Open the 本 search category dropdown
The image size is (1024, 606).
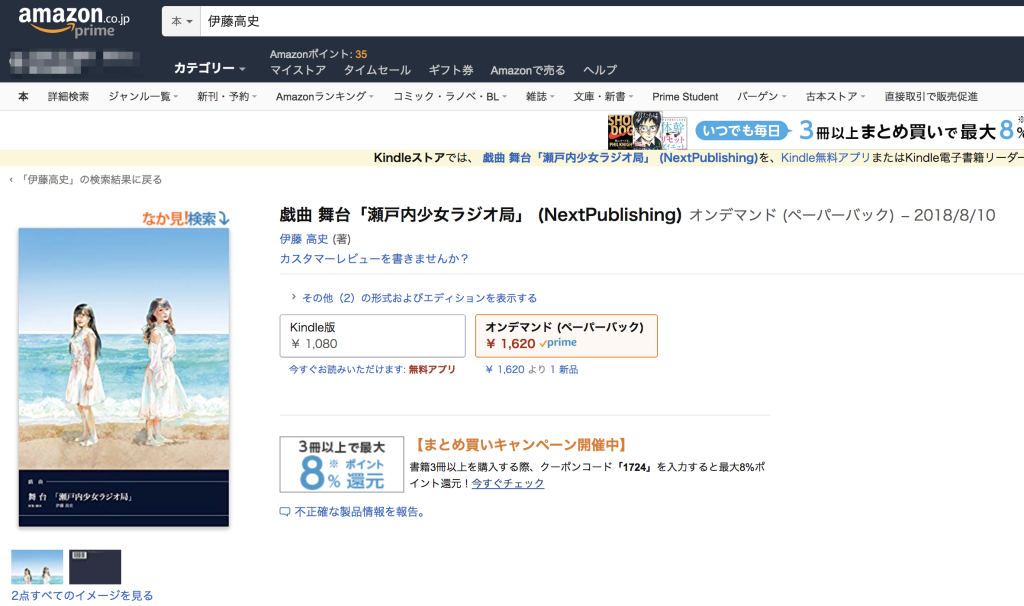pos(182,22)
